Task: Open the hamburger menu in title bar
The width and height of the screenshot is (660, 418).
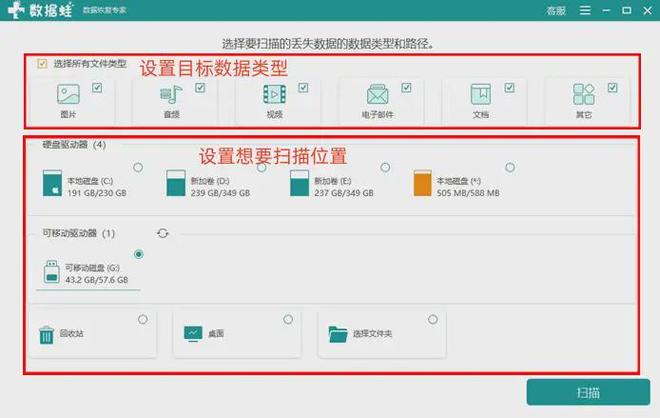Action: (585, 10)
